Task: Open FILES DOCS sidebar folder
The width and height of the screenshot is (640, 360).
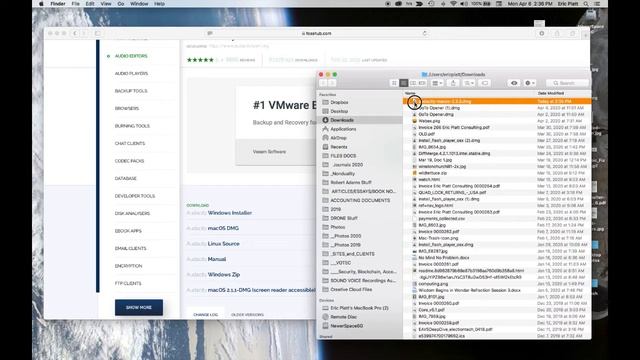Action: [x=343, y=156]
